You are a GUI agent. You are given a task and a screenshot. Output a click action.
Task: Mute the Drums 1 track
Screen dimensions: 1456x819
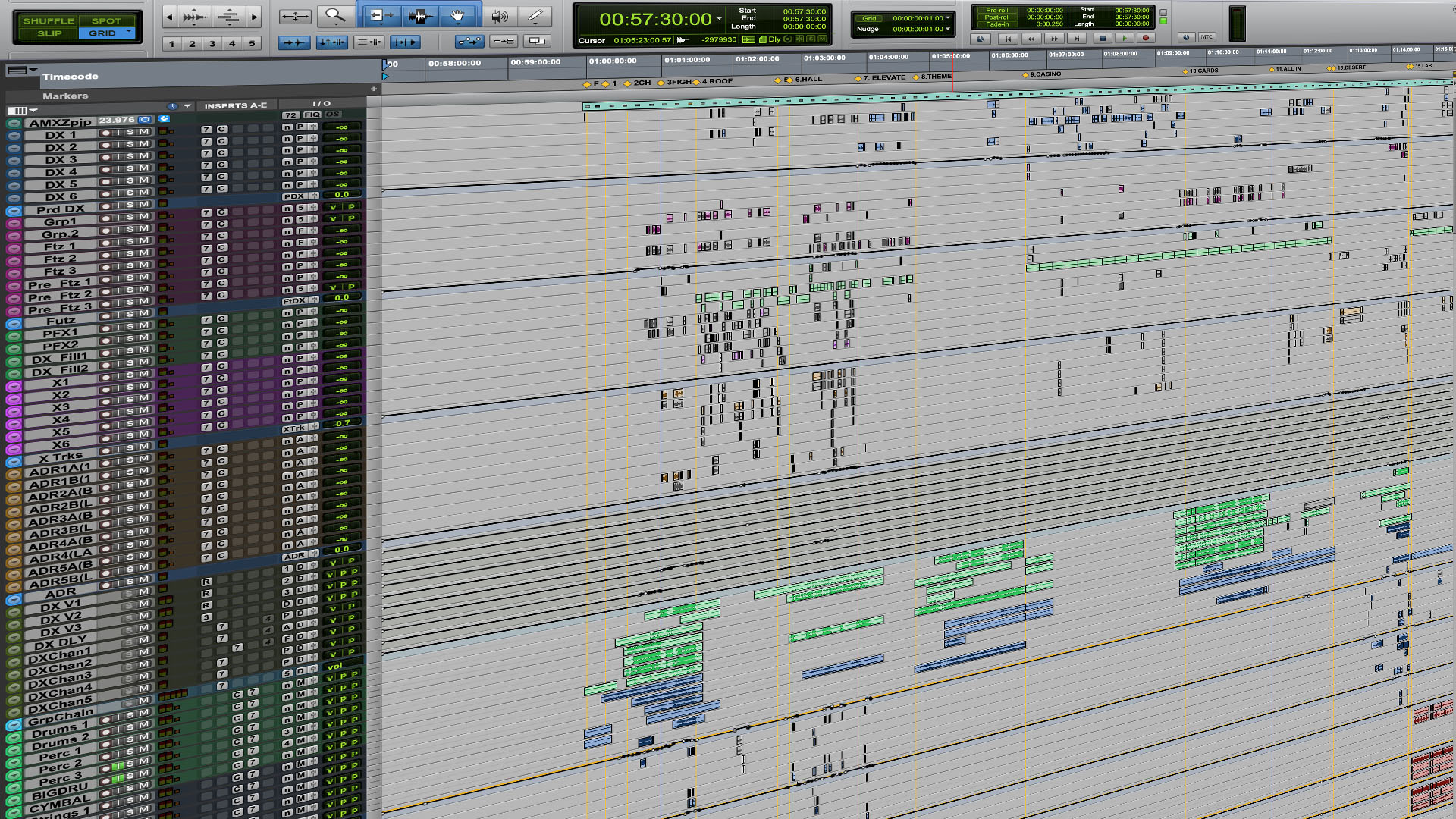143,726
